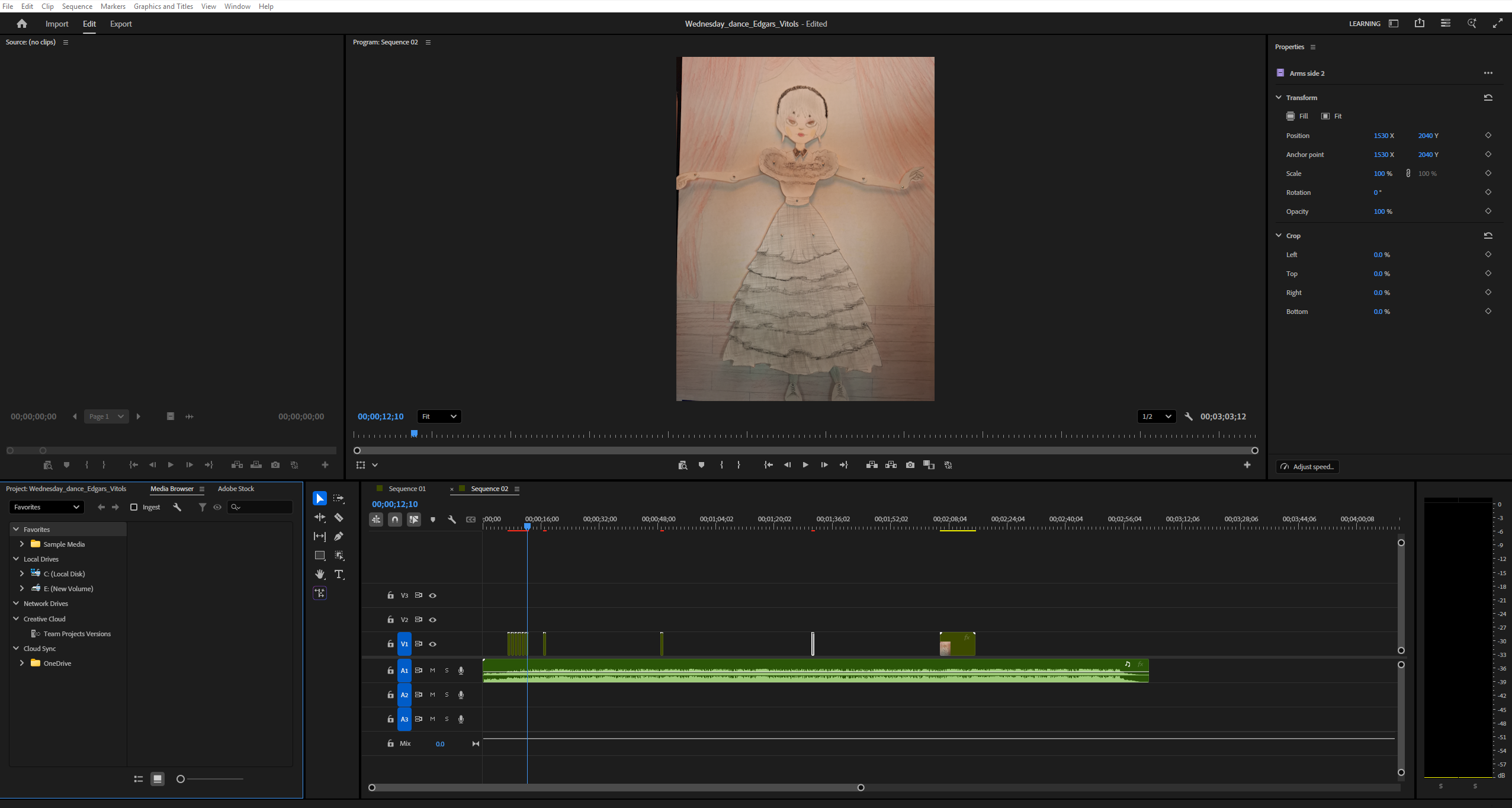Toggle Snap in Timeline magnet icon

[395, 520]
